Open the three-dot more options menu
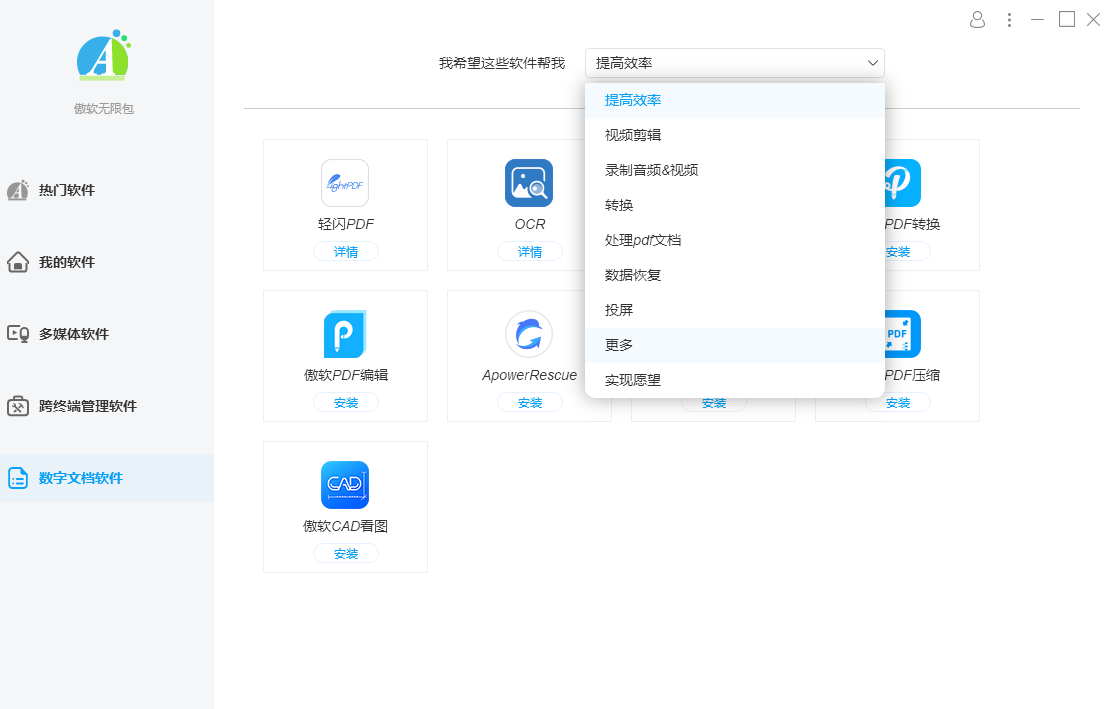 point(1009,19)
